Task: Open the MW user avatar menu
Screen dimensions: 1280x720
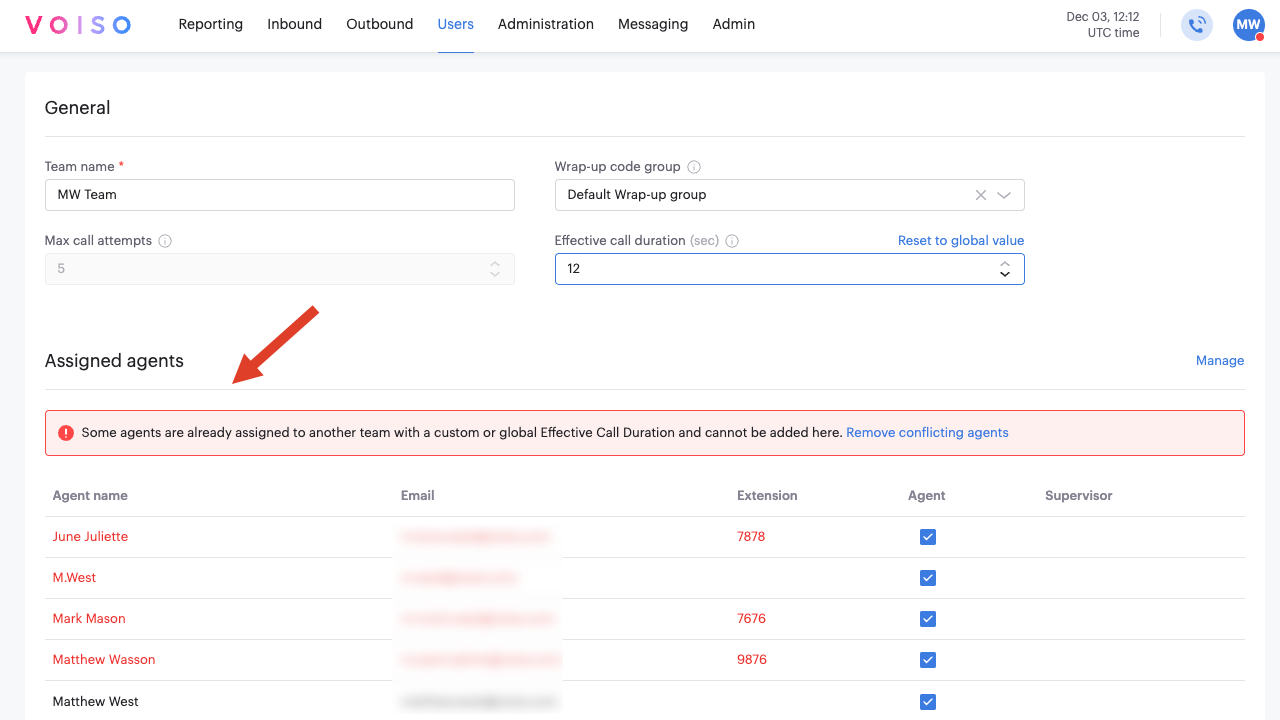Action: pos(1248,25)
